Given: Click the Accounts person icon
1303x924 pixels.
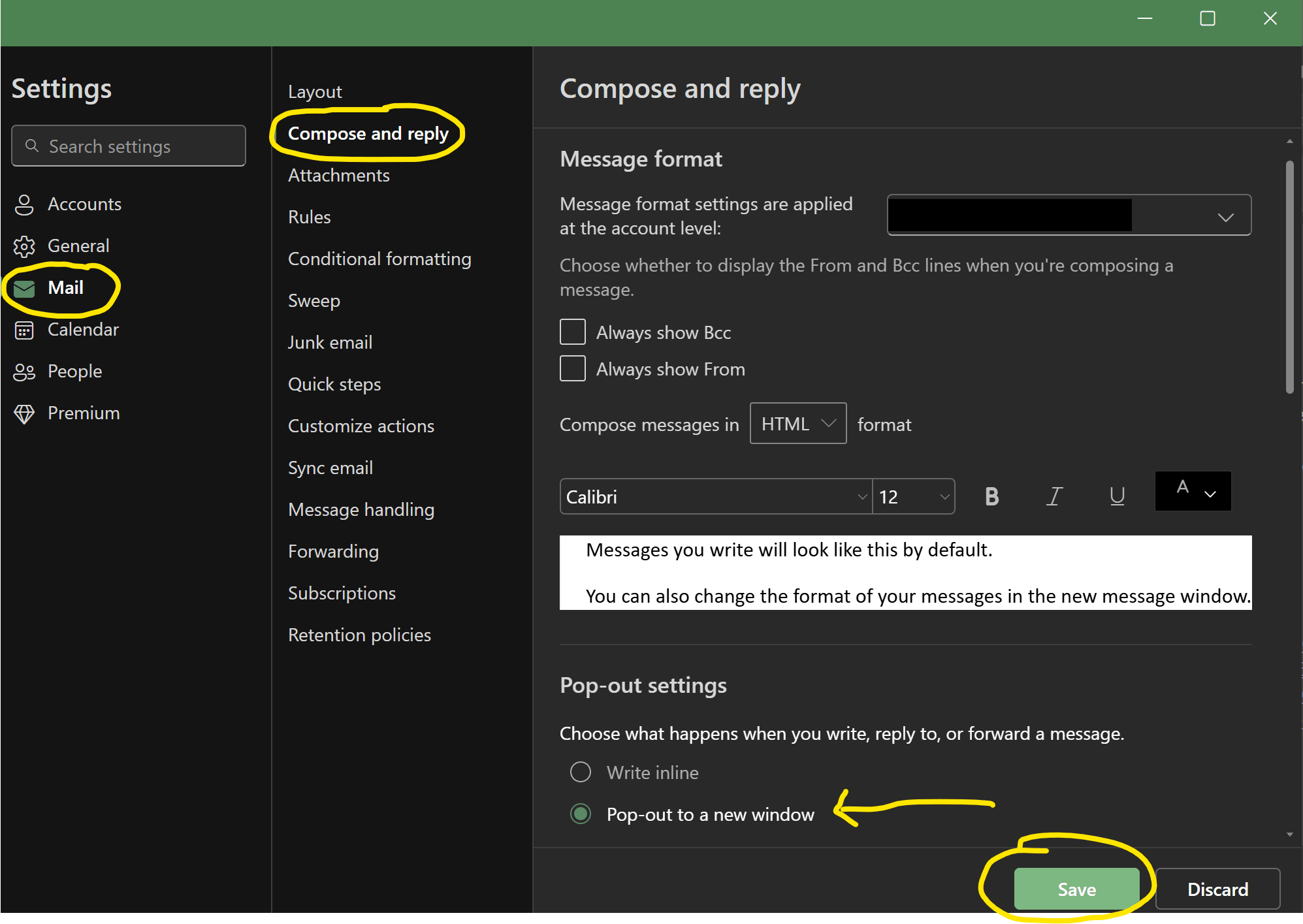Looking at the screenshot, I should click(x=24, y=204).
